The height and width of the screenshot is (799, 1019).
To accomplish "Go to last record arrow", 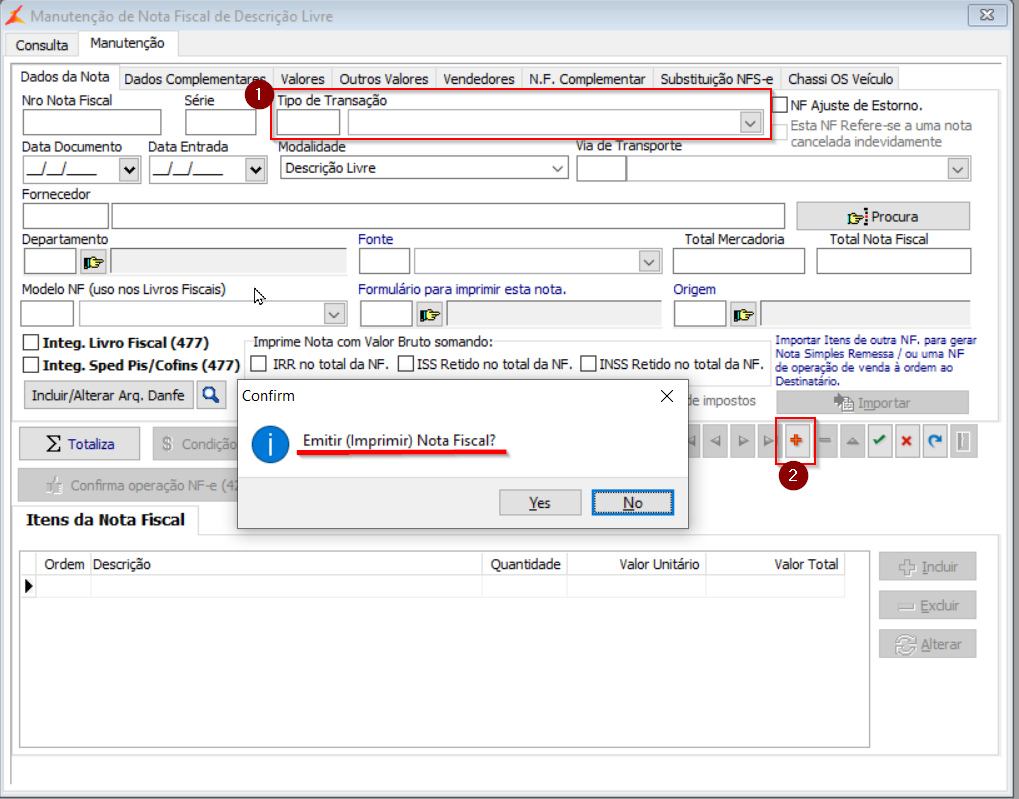I will (769, 441).
